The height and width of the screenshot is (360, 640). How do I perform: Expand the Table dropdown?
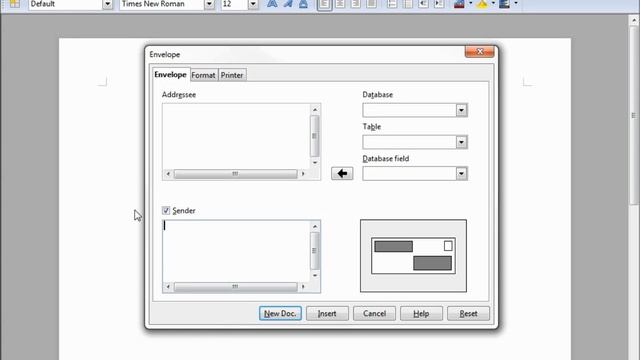[x=461, y=142]
